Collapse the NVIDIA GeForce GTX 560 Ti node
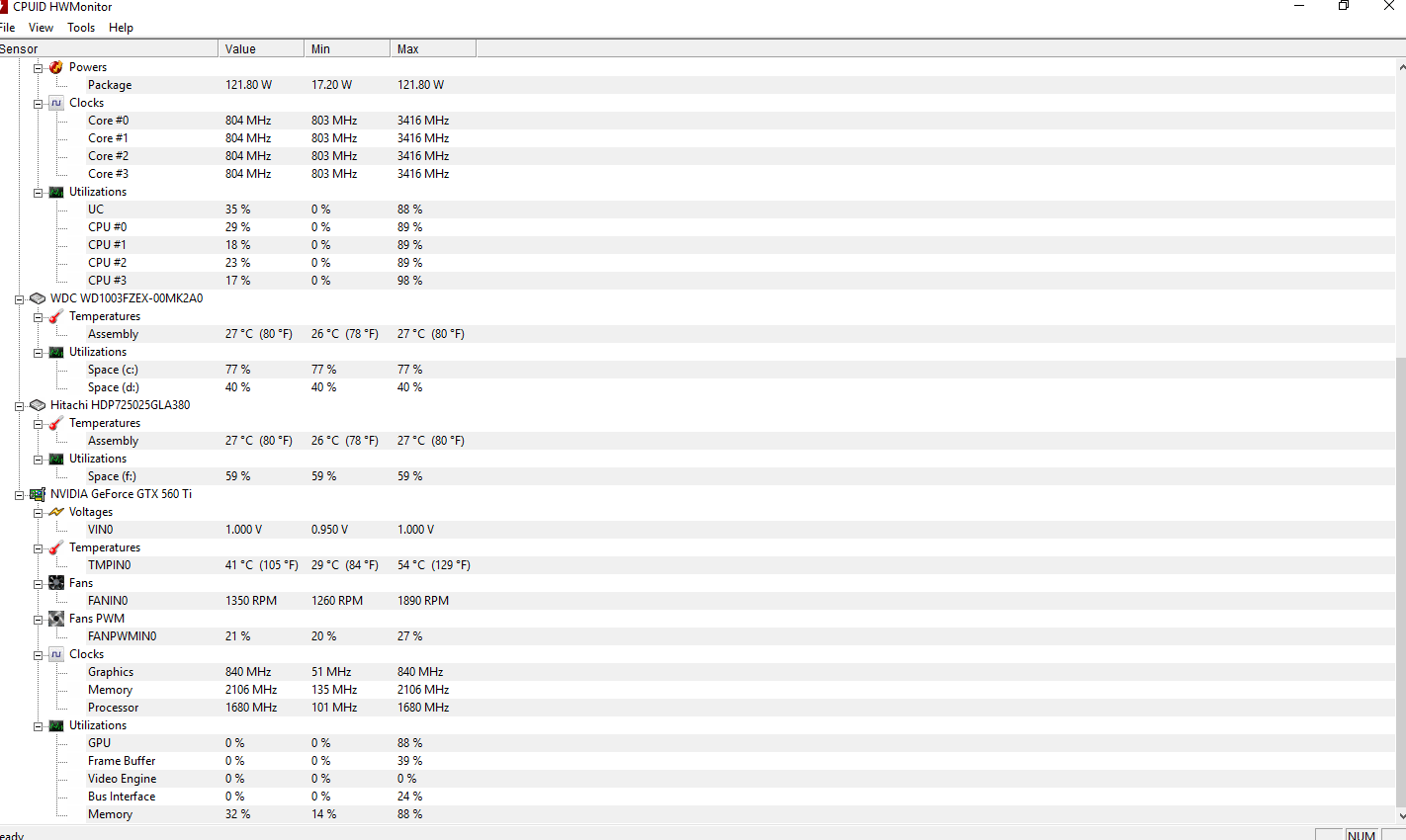Image resolution: width=1406 pixels, height=840 pixels. coord(19,495)
